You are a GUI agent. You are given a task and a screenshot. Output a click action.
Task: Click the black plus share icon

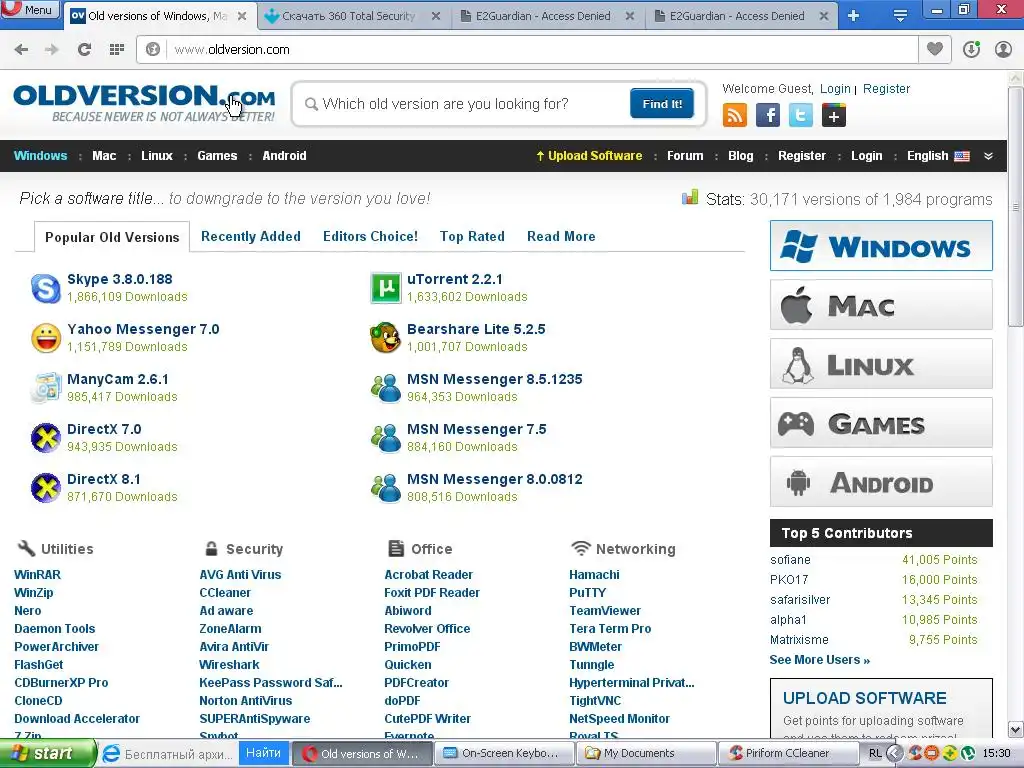834,116
